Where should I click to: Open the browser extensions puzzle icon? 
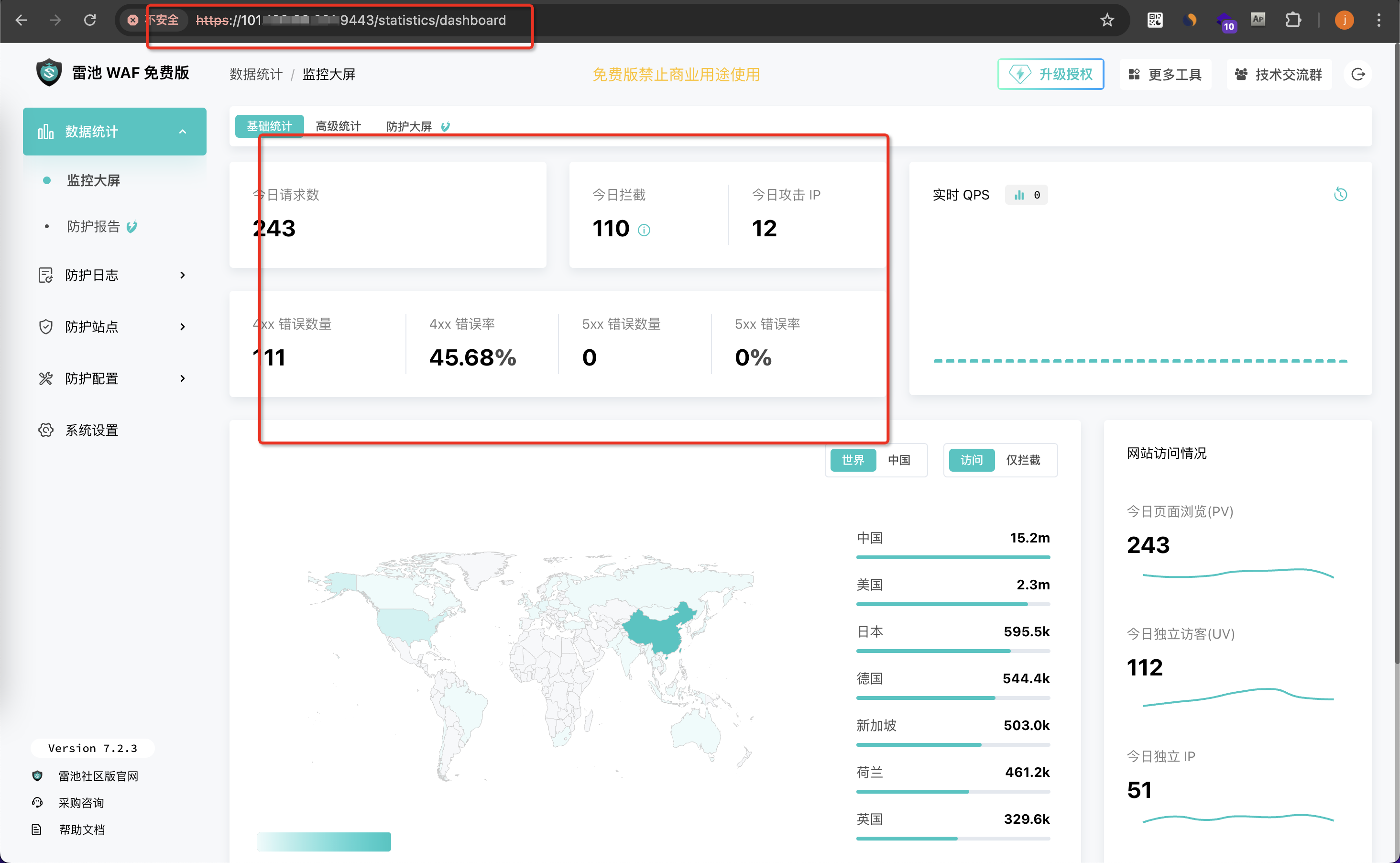pos(1293,20)
